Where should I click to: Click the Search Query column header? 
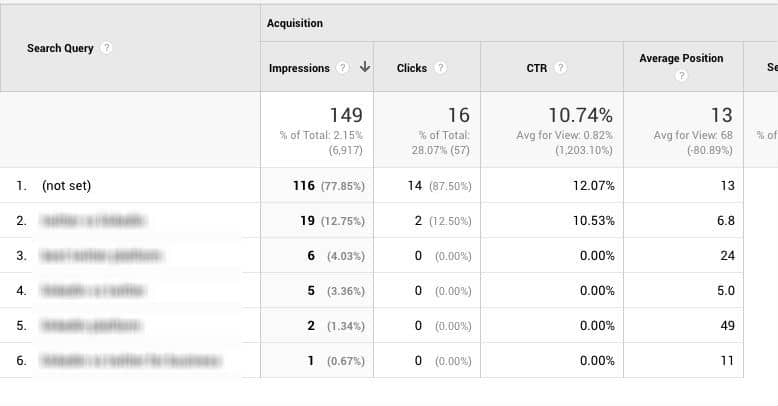(60, 48)
